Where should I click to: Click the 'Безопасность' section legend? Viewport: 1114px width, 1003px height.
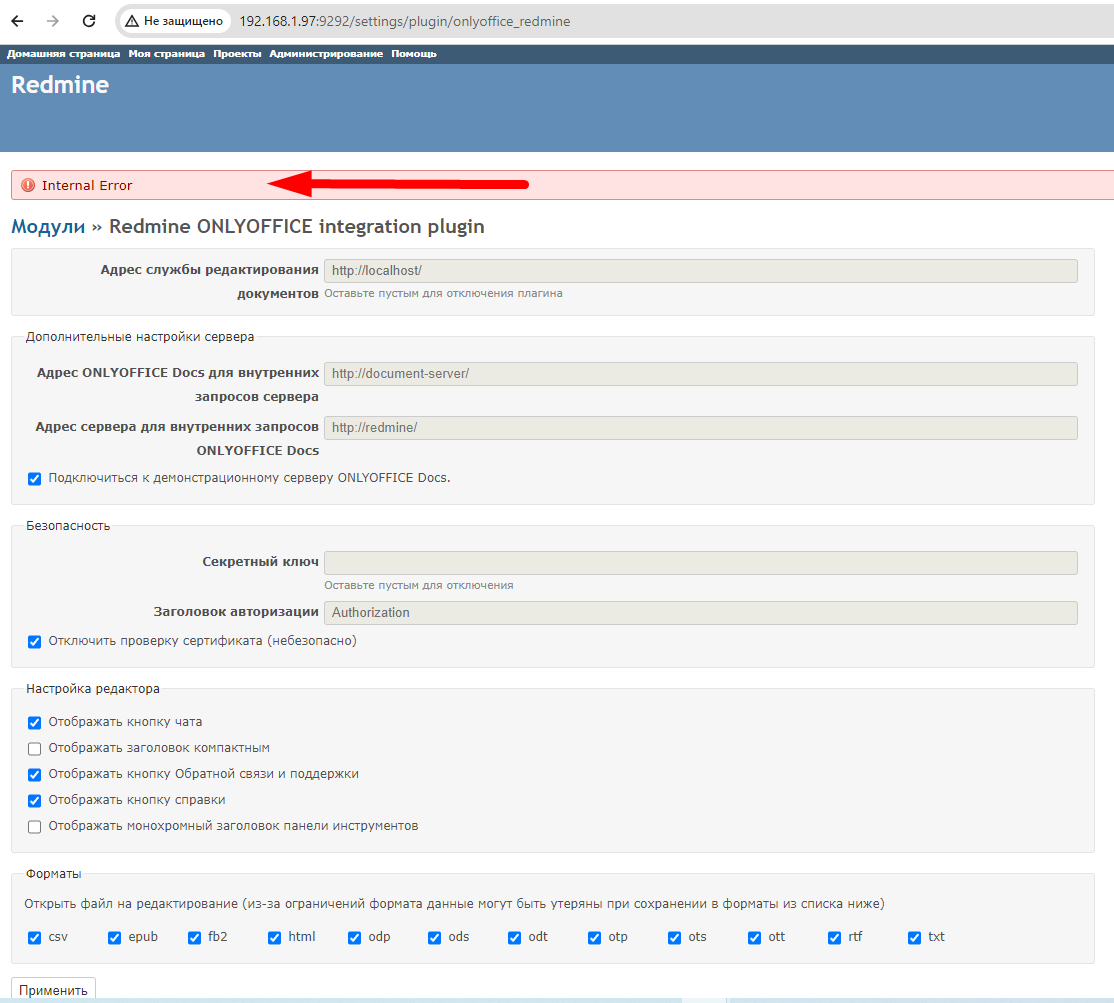pos(68,526)
